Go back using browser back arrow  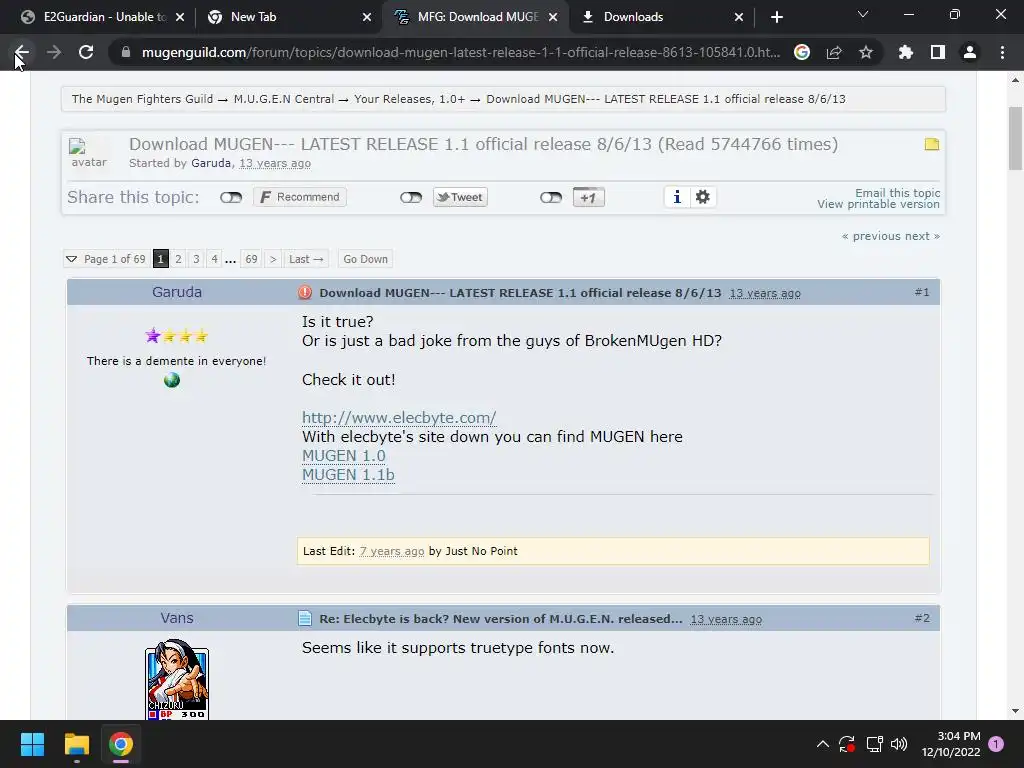click(22, 52)
